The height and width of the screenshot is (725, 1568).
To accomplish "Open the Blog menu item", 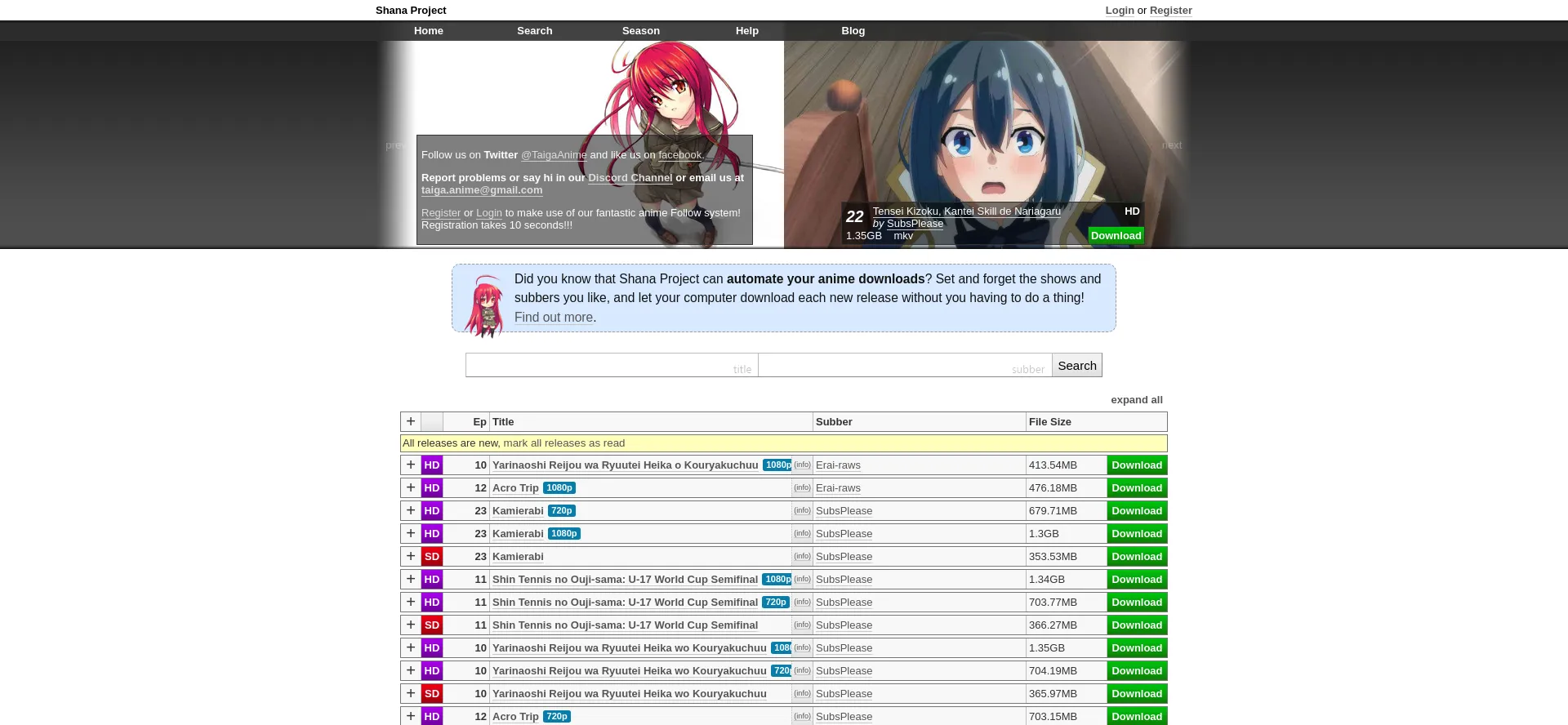I will click(x=853, y=30).
